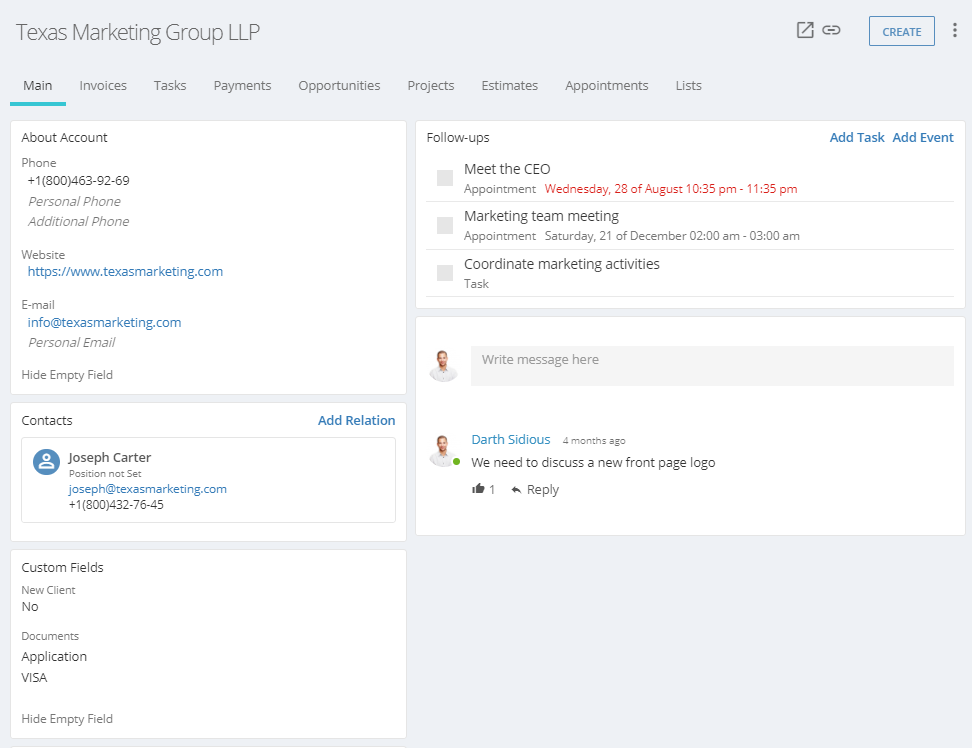Click Add Relation in Contacts
The width and height of the screenshot is (972, 748).
(356, 420)
